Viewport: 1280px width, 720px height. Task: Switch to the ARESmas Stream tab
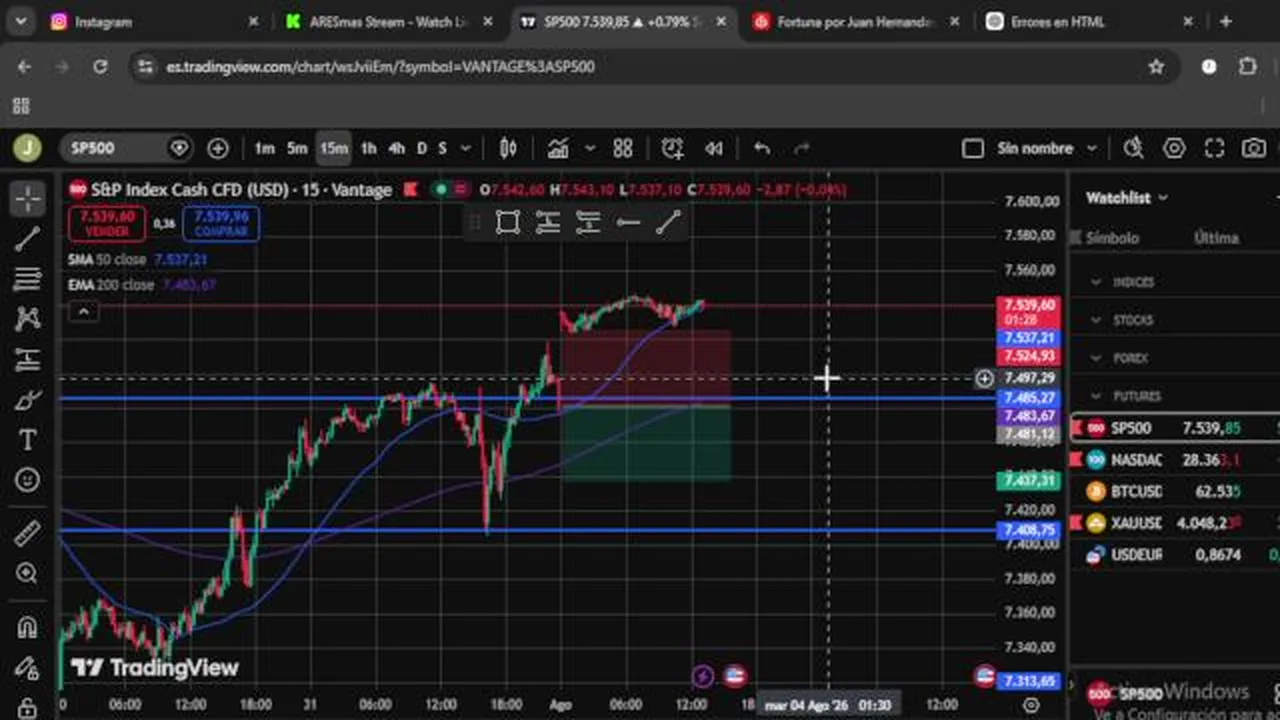[391, 21]
